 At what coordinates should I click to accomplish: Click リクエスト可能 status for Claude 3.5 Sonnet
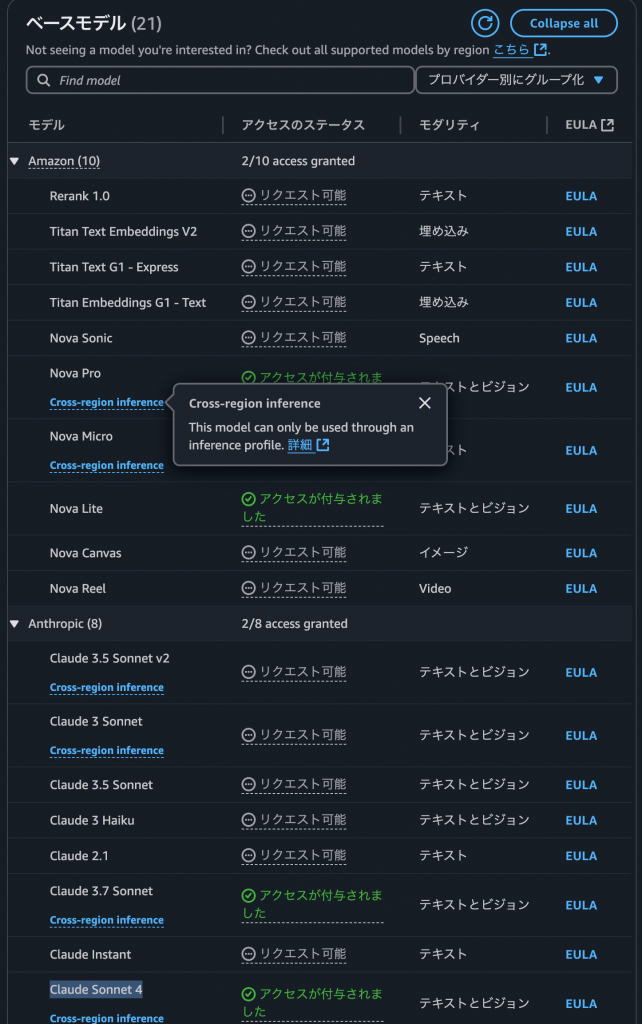click(x=294, y=784)
